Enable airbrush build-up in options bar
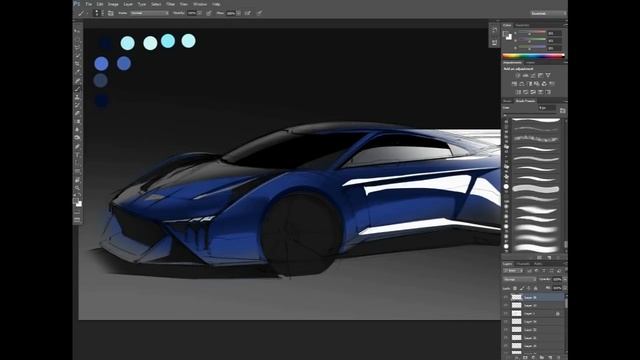 [x=248, y=13]
